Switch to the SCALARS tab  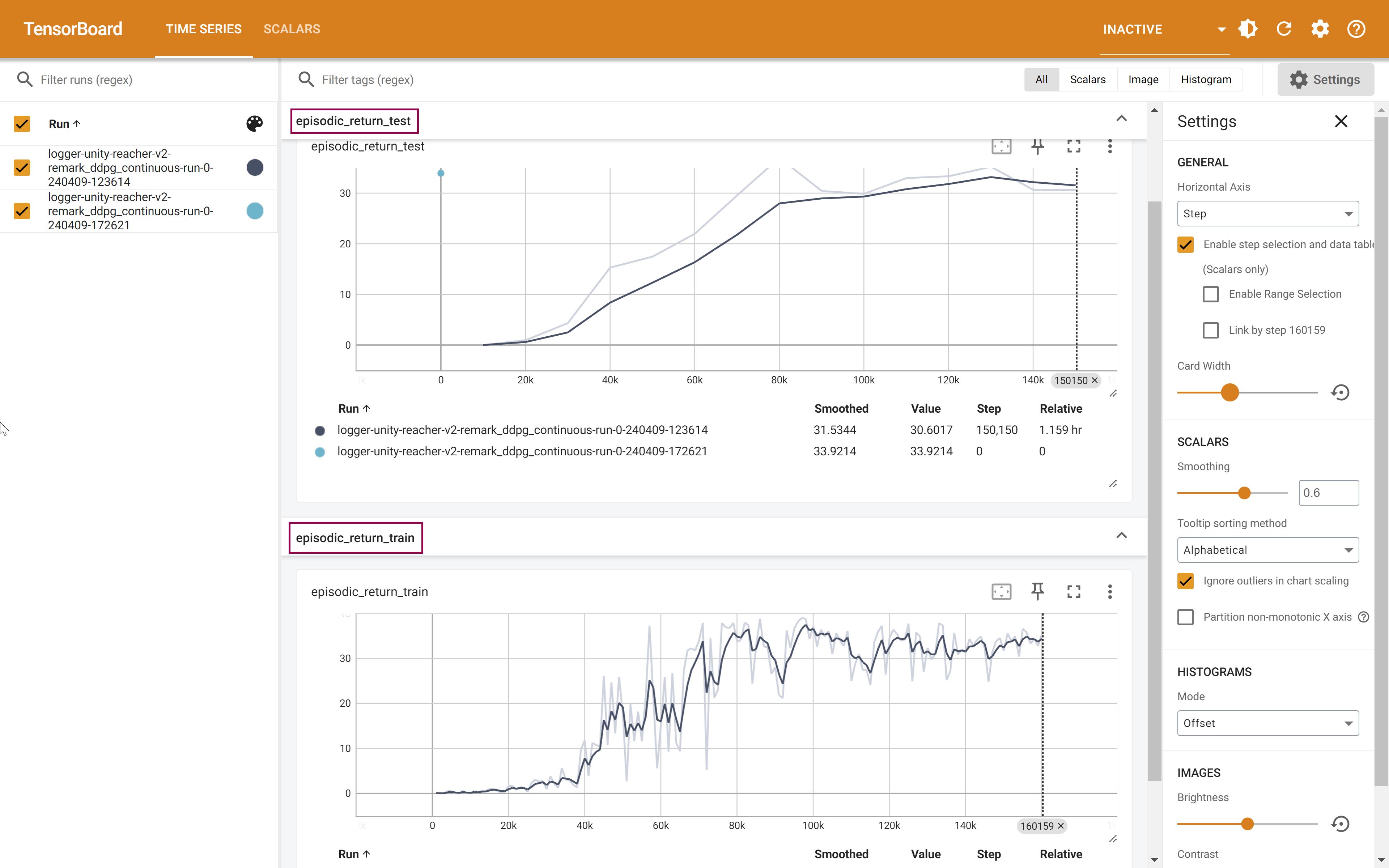[x=292, y=29]
